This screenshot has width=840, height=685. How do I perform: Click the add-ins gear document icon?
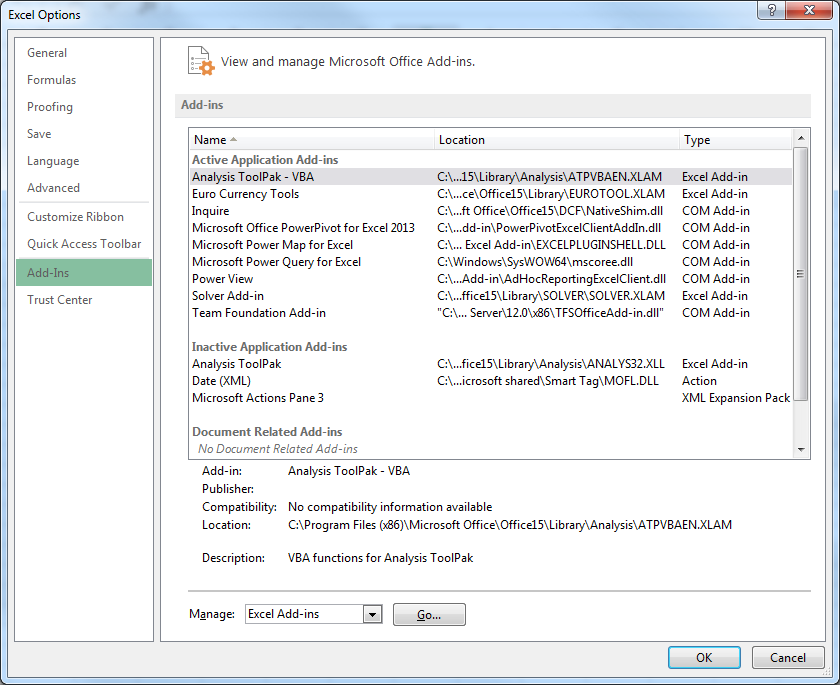pos(201,61)
